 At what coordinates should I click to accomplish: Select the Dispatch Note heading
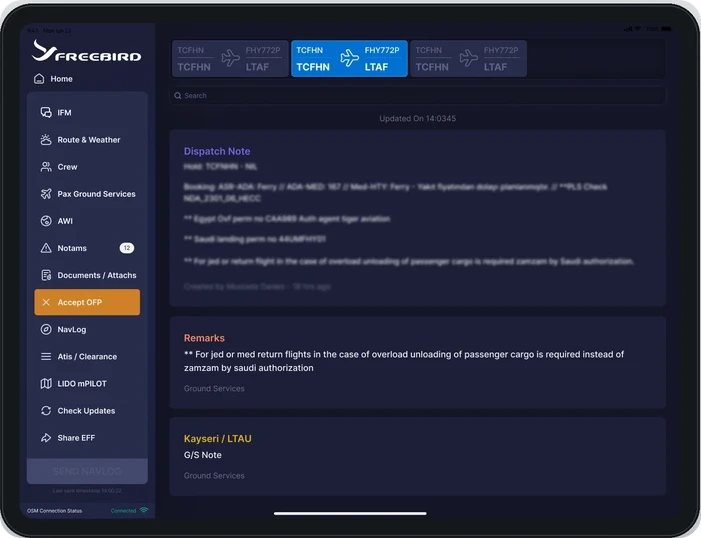217,151
